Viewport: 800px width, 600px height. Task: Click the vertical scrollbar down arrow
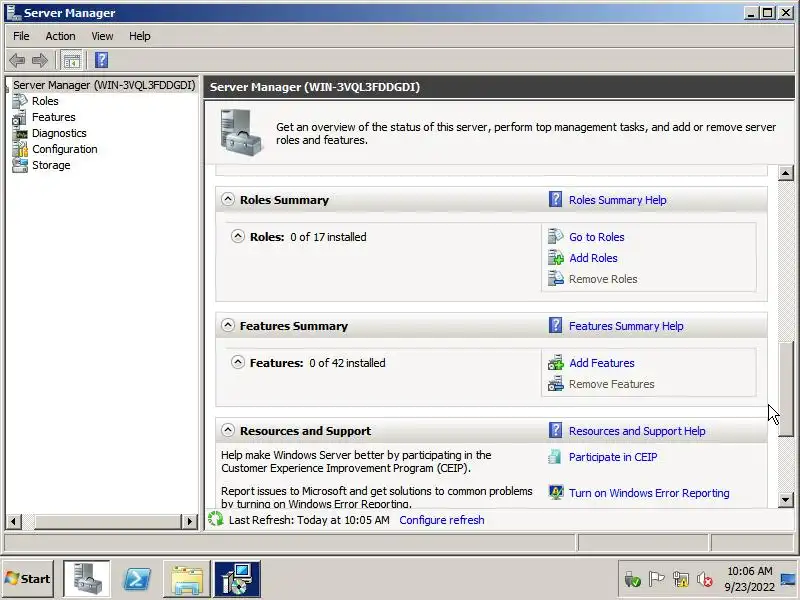pyautogui.click(x=786, y=500)
